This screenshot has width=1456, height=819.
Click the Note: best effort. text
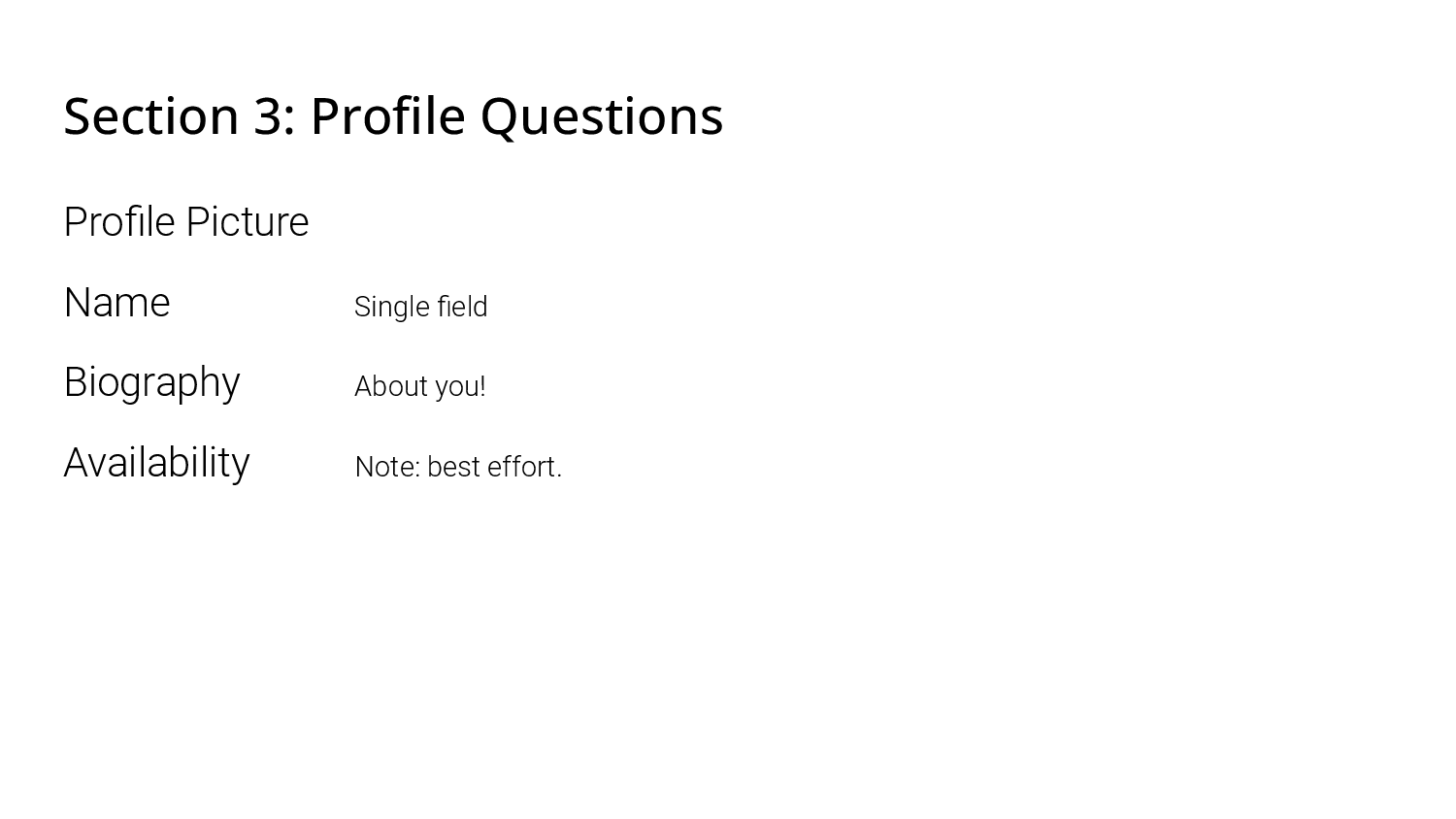pyautogui.click(x=458, y=467)
